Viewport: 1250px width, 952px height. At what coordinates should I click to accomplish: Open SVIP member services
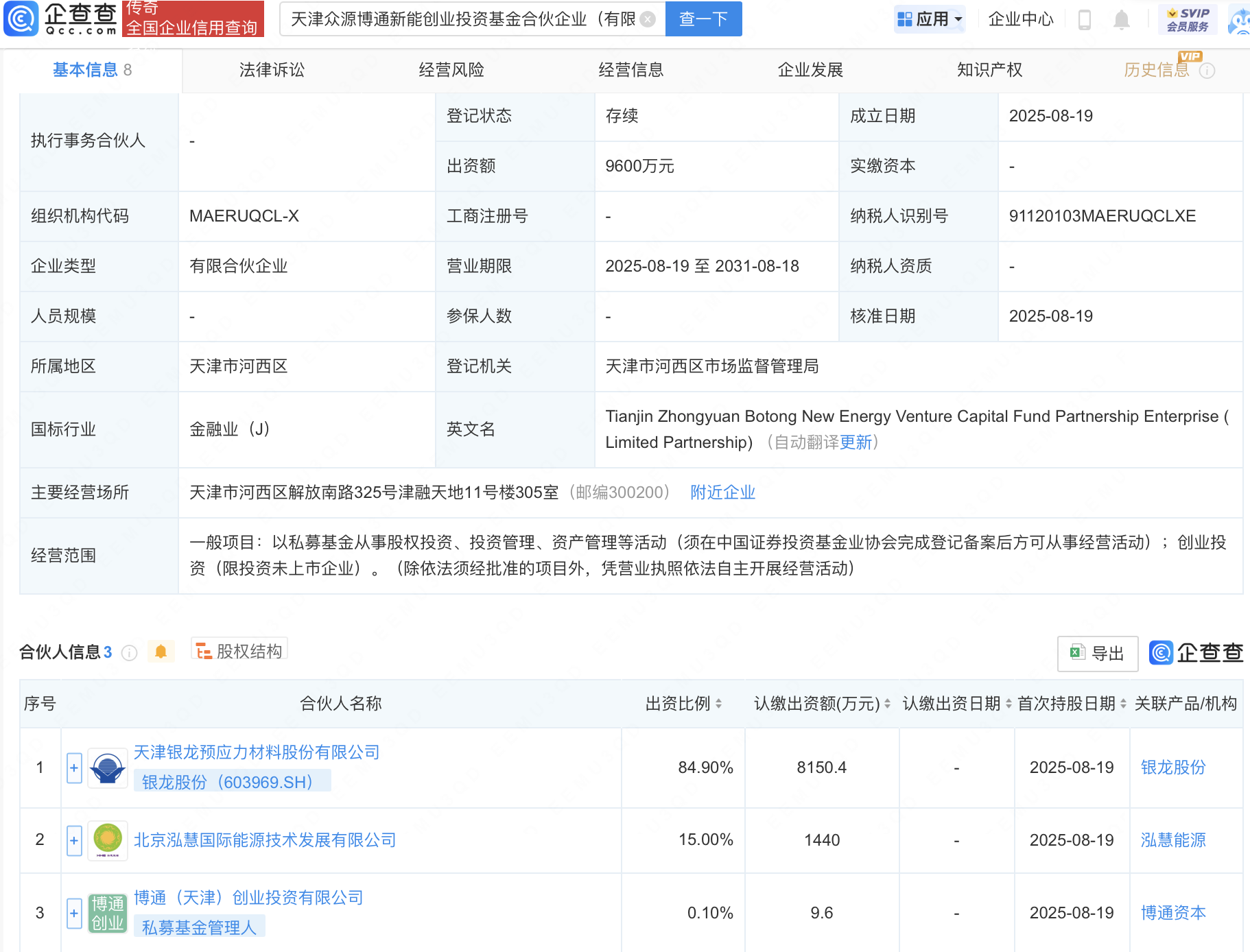click(1188, 19)
